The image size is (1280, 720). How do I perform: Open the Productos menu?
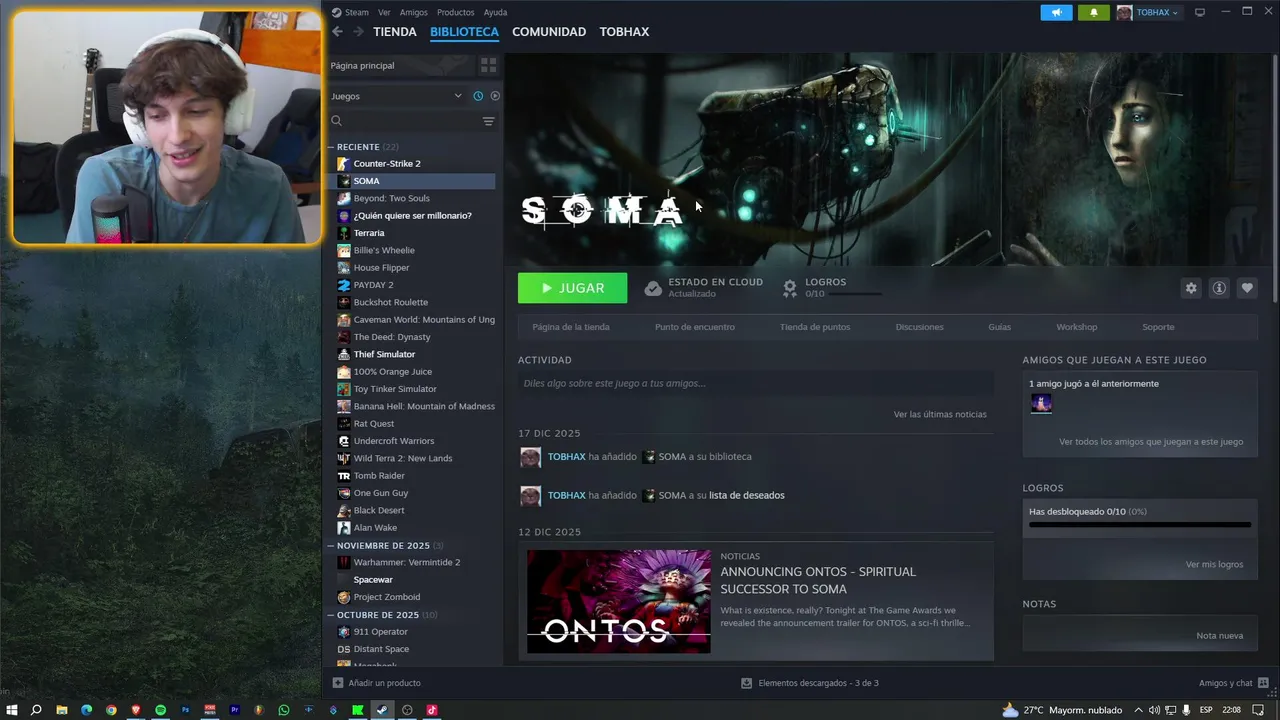point(455,12)
